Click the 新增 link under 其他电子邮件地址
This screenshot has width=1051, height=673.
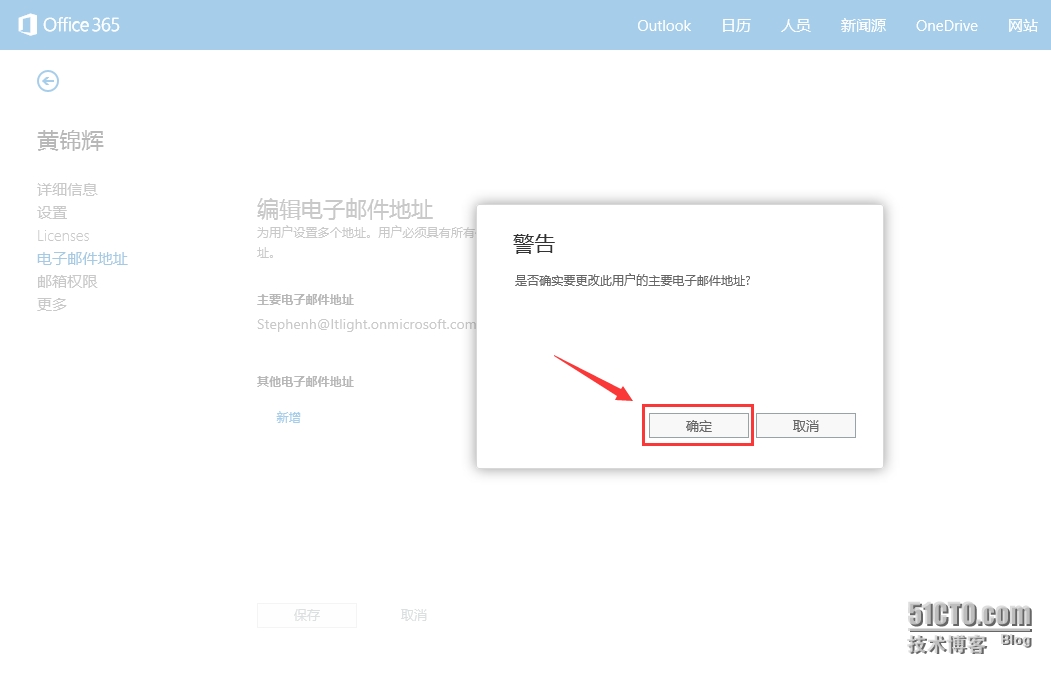tap(288, 418)
